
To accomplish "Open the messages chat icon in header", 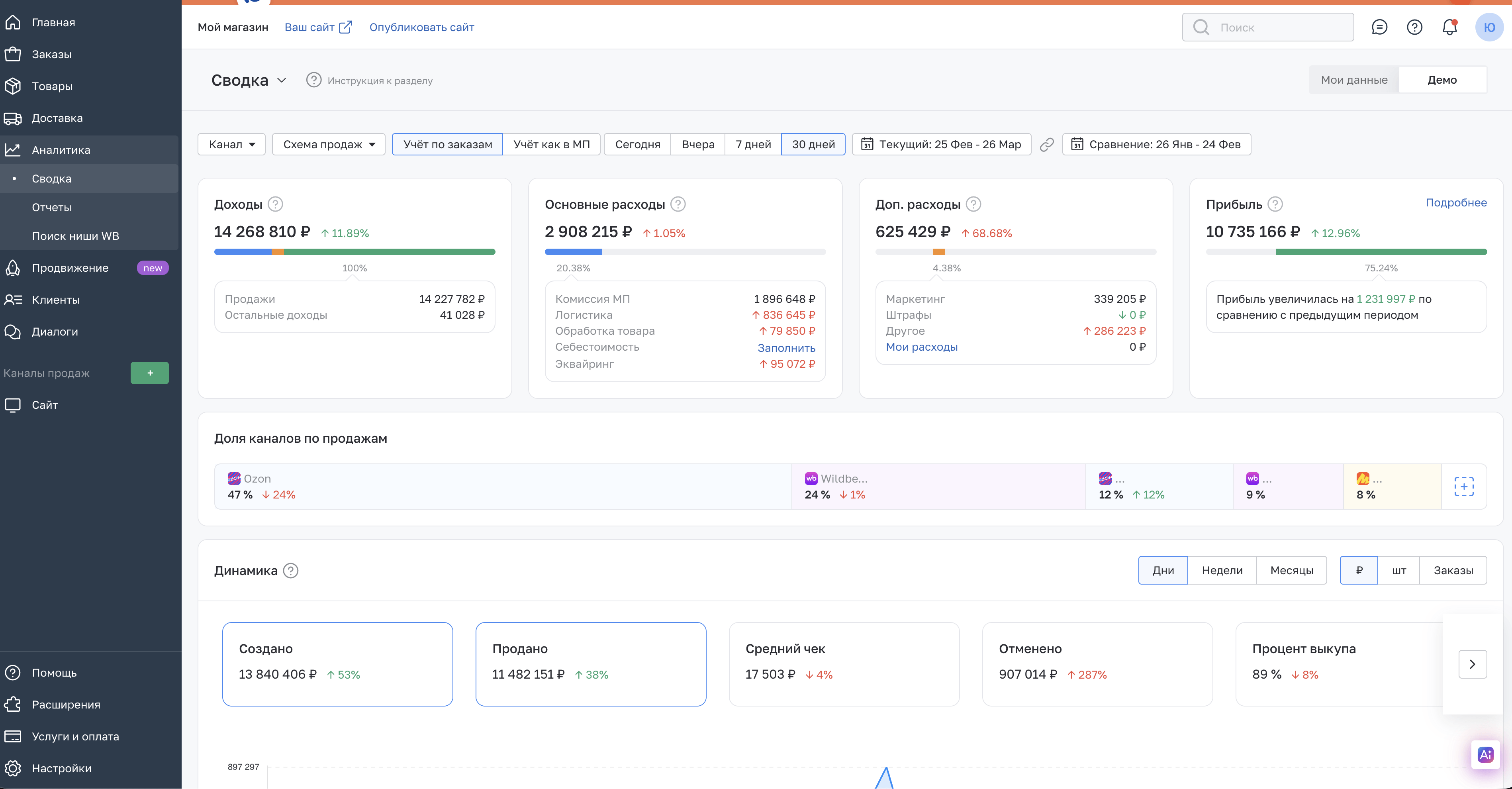I will coord(1379,27).
